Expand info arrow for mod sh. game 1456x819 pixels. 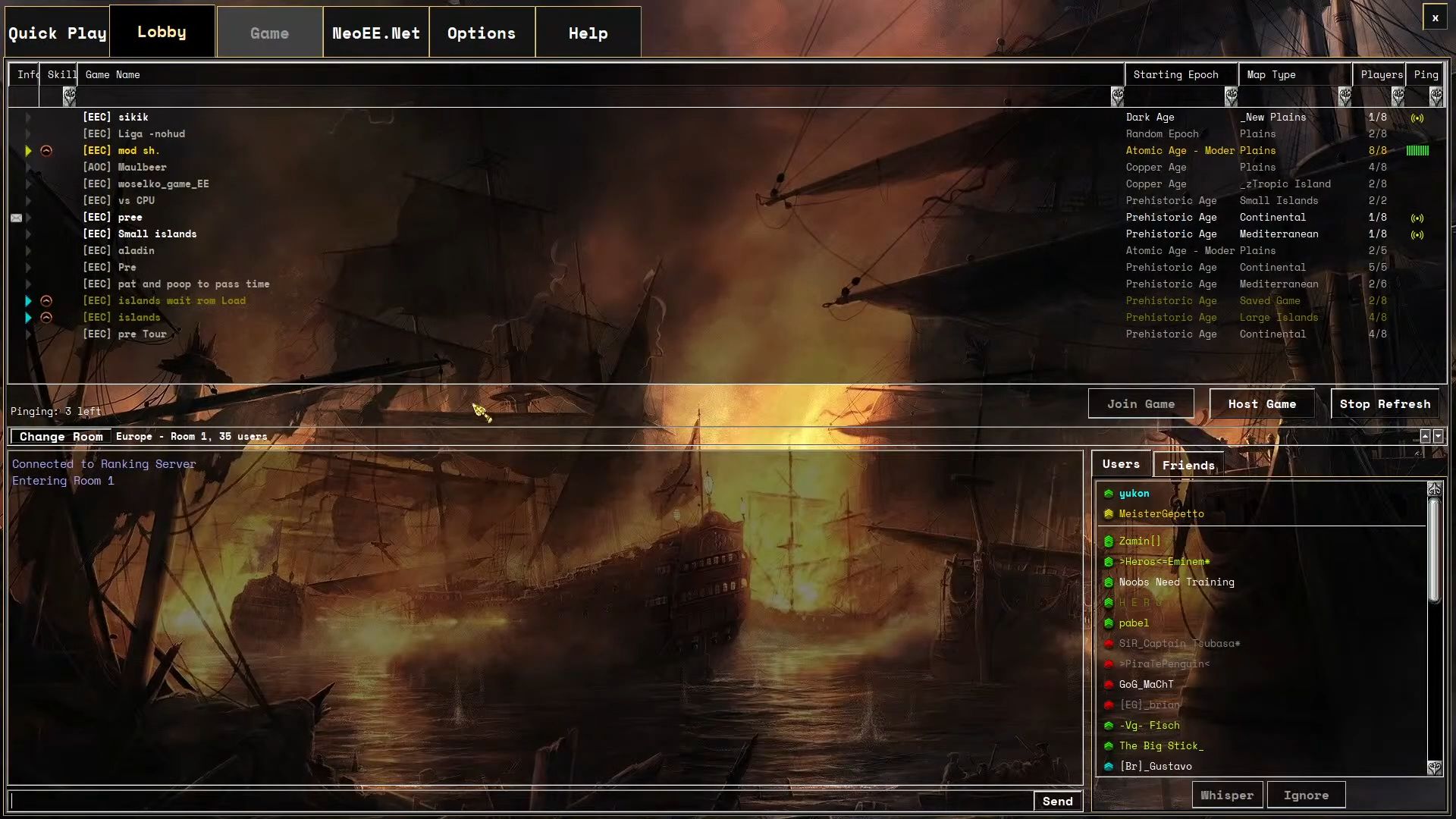tap(28, 151)
